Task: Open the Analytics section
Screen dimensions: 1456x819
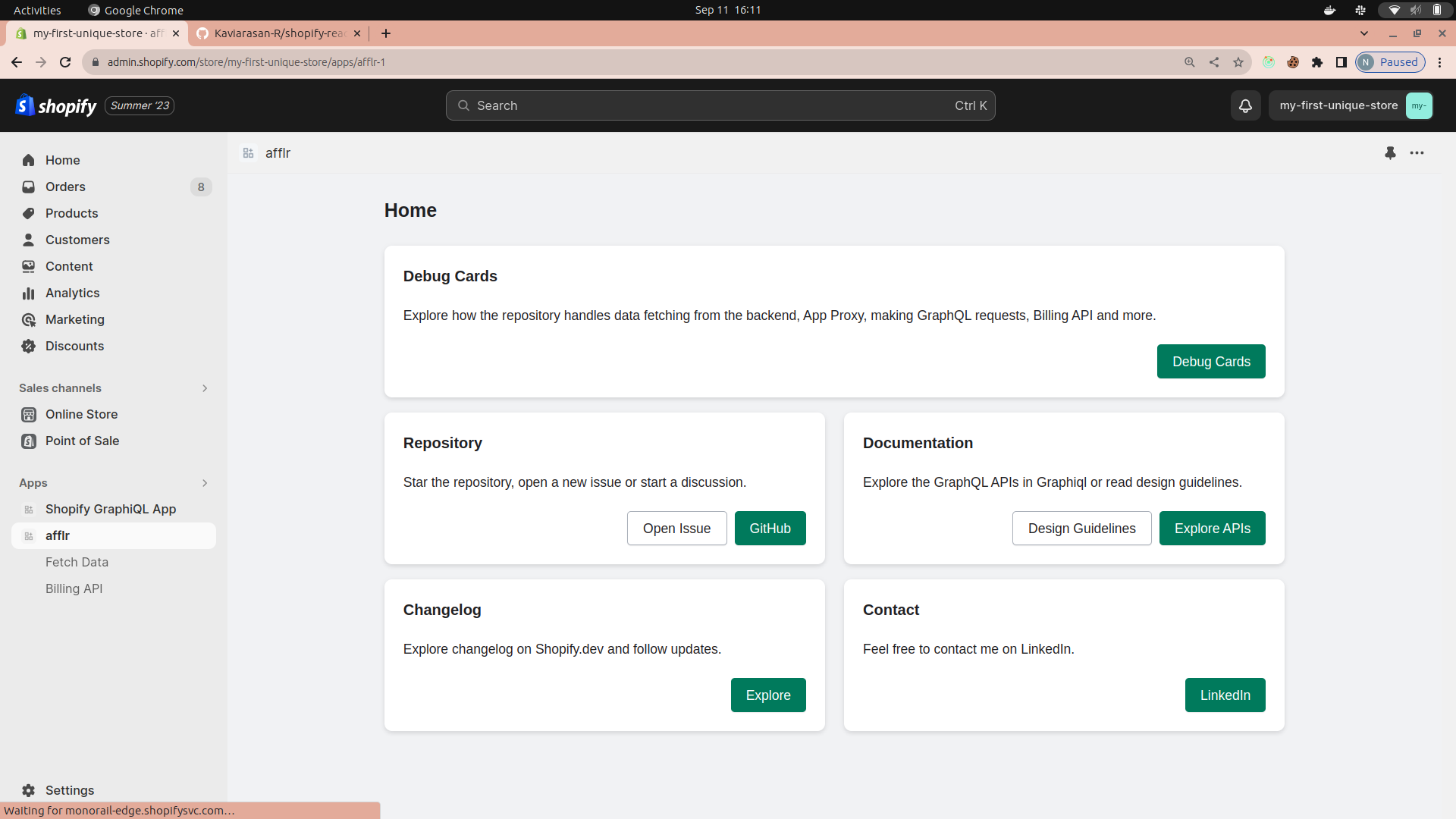Action: [73, 293]
